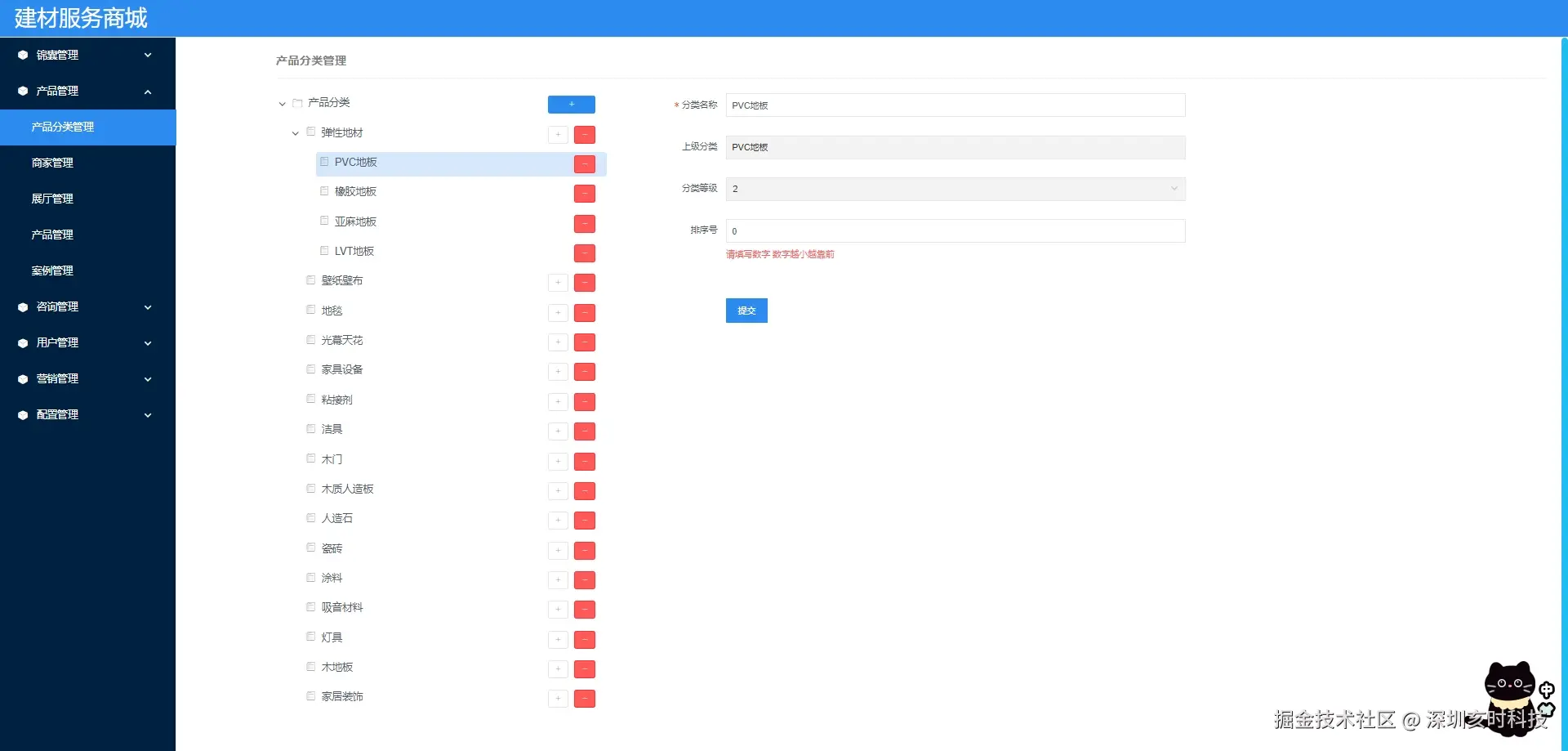
Task: Delete the 家具设备 category
Action: click(x=585, y=372)
